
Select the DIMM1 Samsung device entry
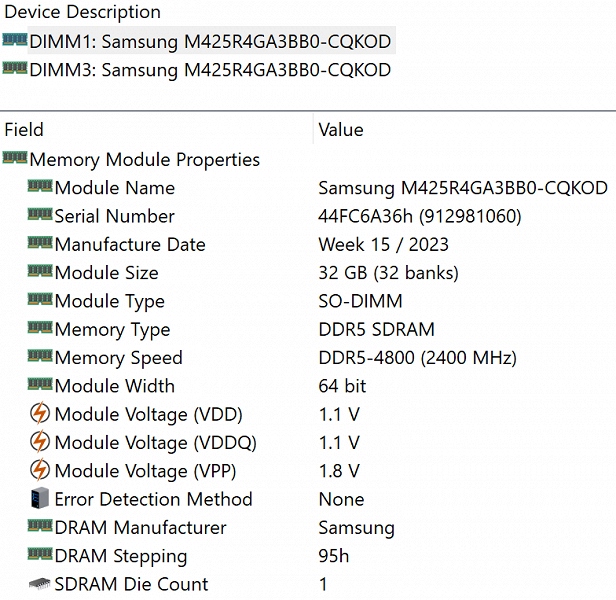pyautogui.click(x=210, y=42)
